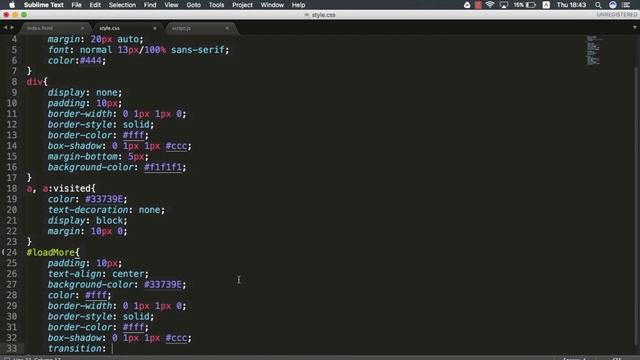Switch to the style.css tab
Image resolution: width=640 pixels, height=360 pixels.
[109, 28]
